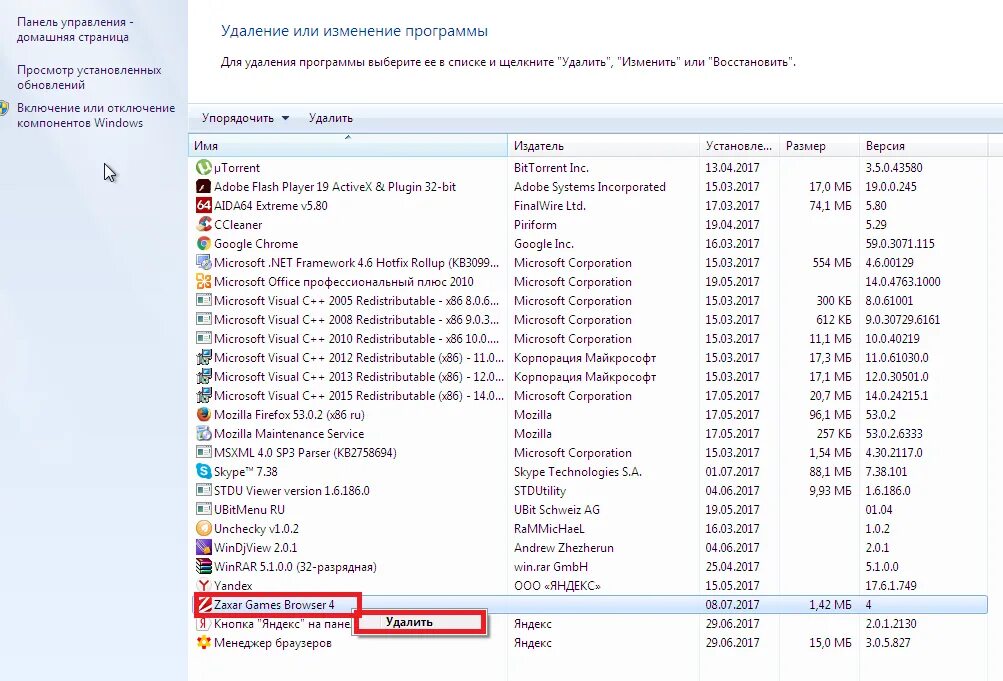Click the WinDjView icon

(x=203, y=547)
